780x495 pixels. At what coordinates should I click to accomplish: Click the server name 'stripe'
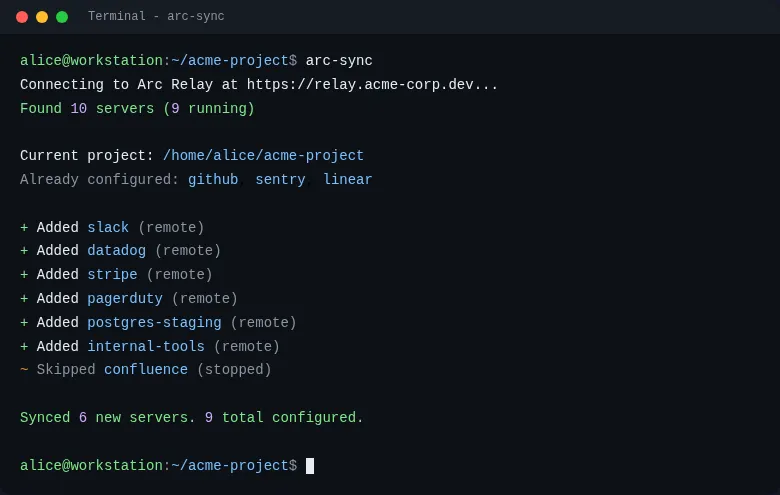tap(112, 275)
